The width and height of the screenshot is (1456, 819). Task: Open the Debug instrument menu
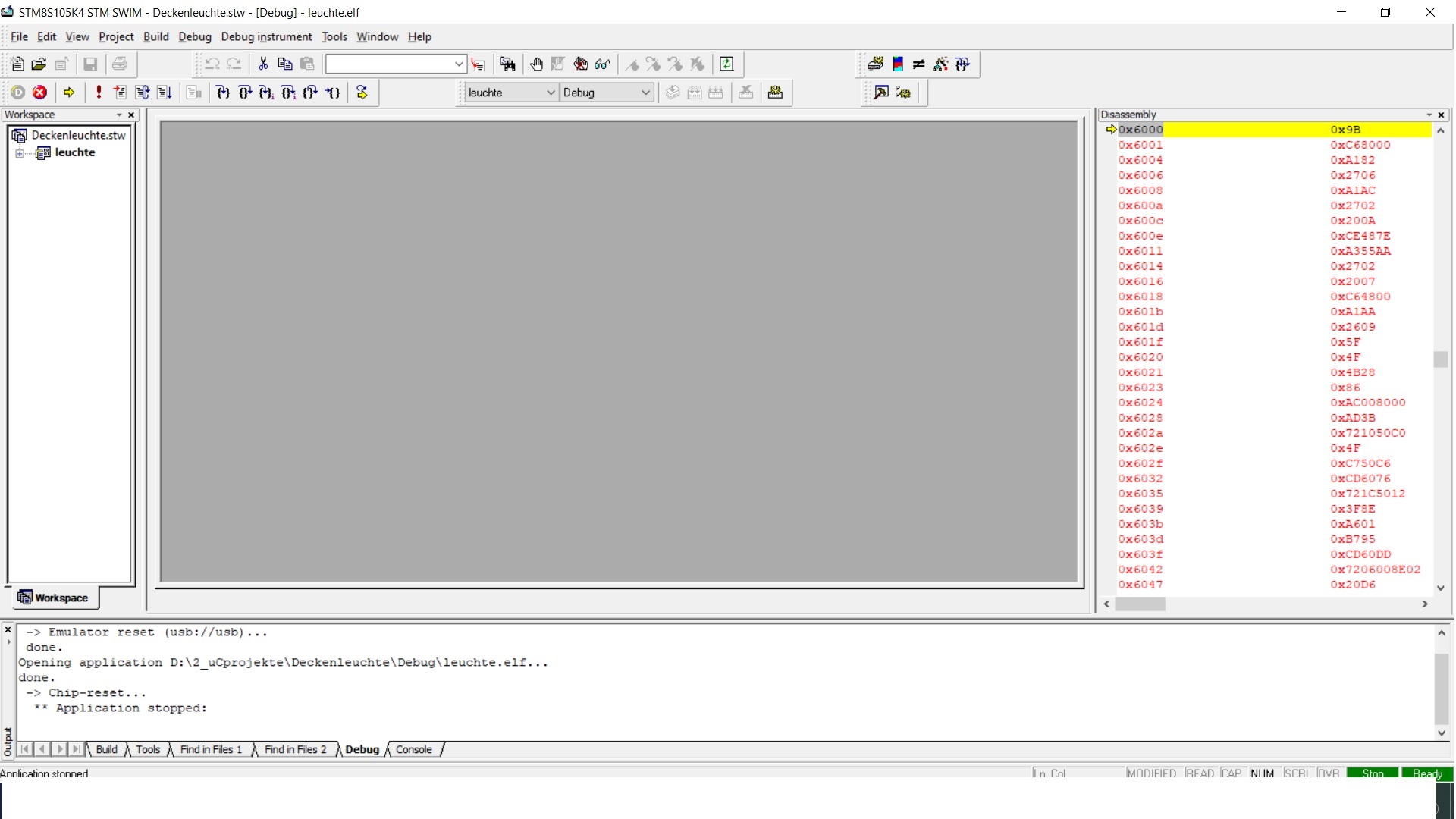[265, 36]
